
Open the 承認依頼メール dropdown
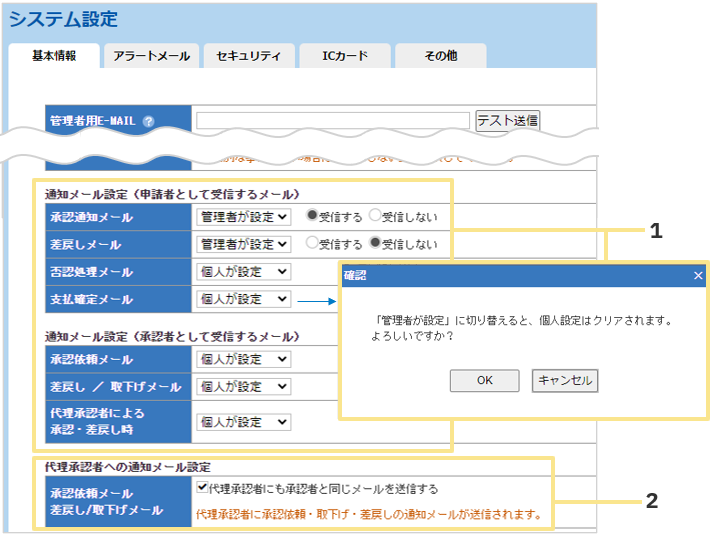pyautogui.click(x=243, y=359)
